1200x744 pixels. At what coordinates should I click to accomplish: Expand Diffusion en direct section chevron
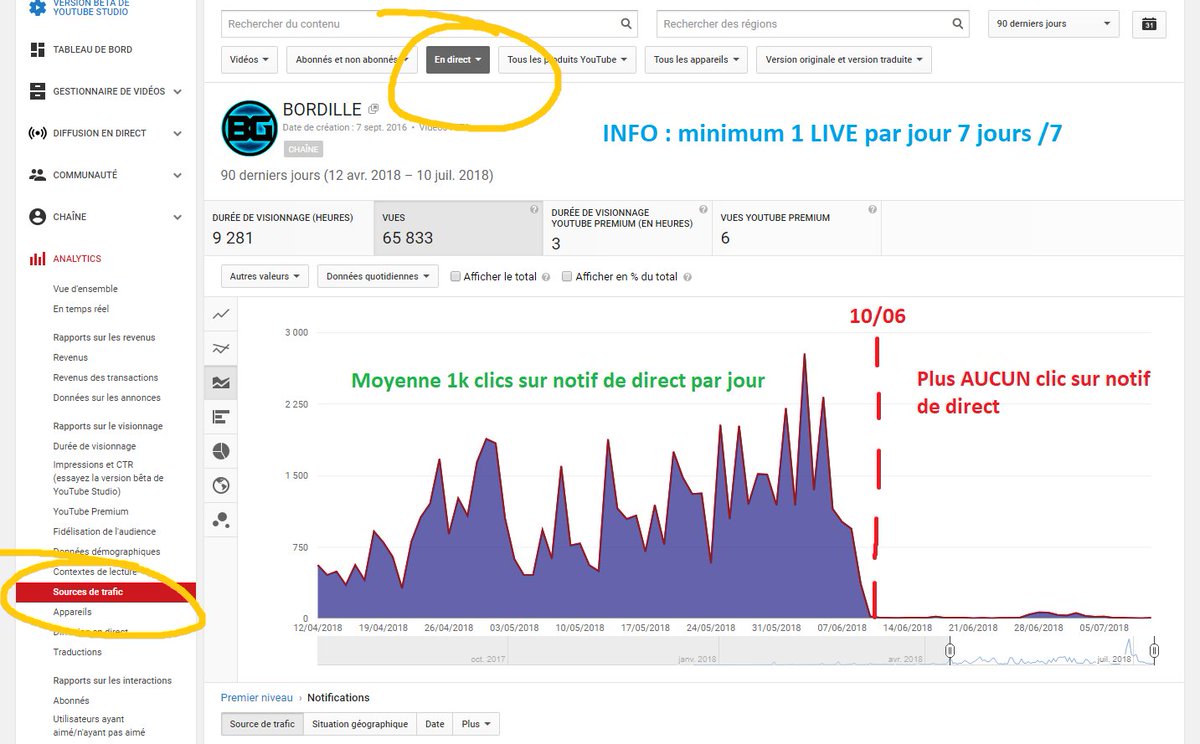pos(177,134)
